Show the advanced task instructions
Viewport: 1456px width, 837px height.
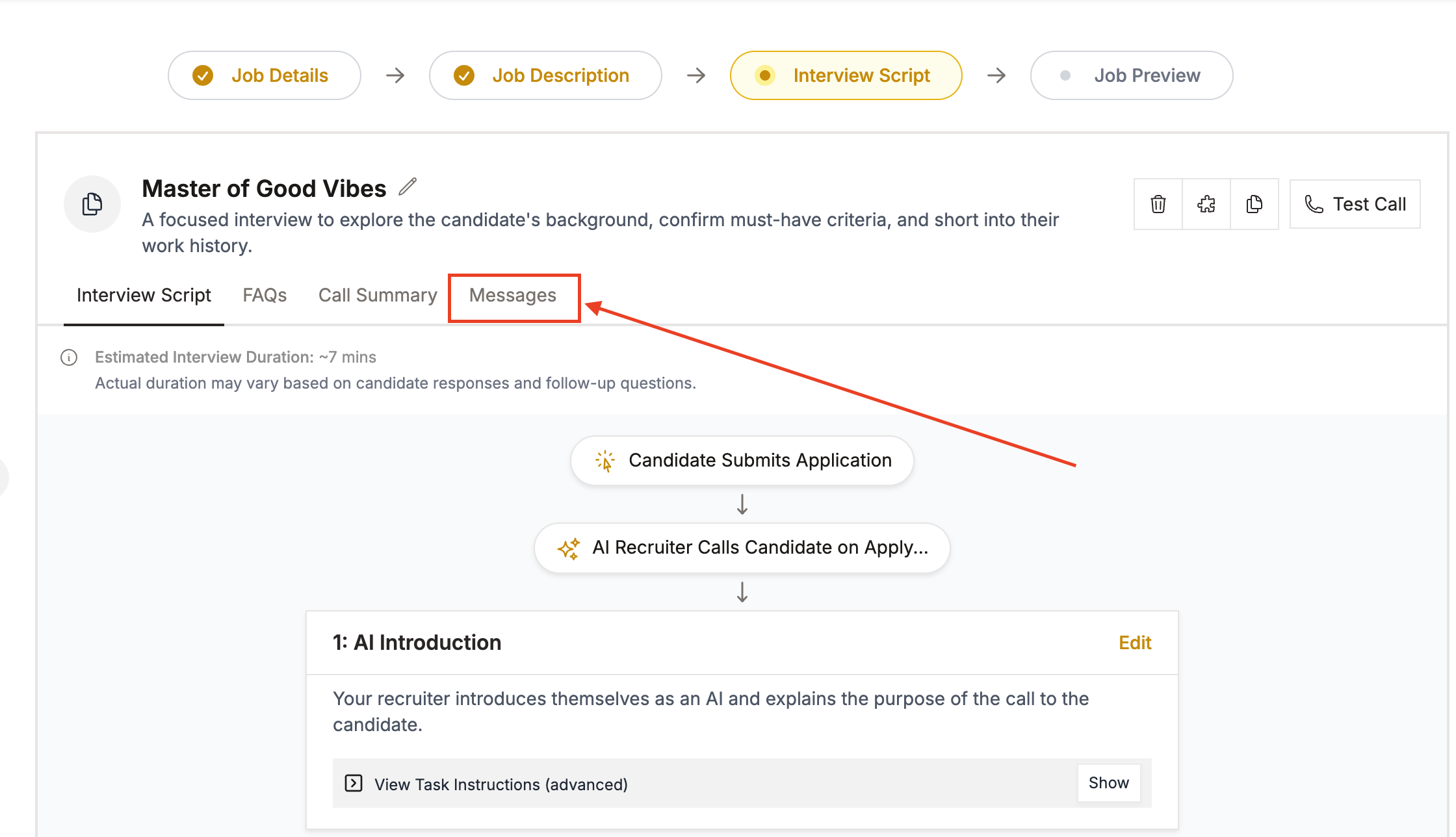click(1109, 783)
